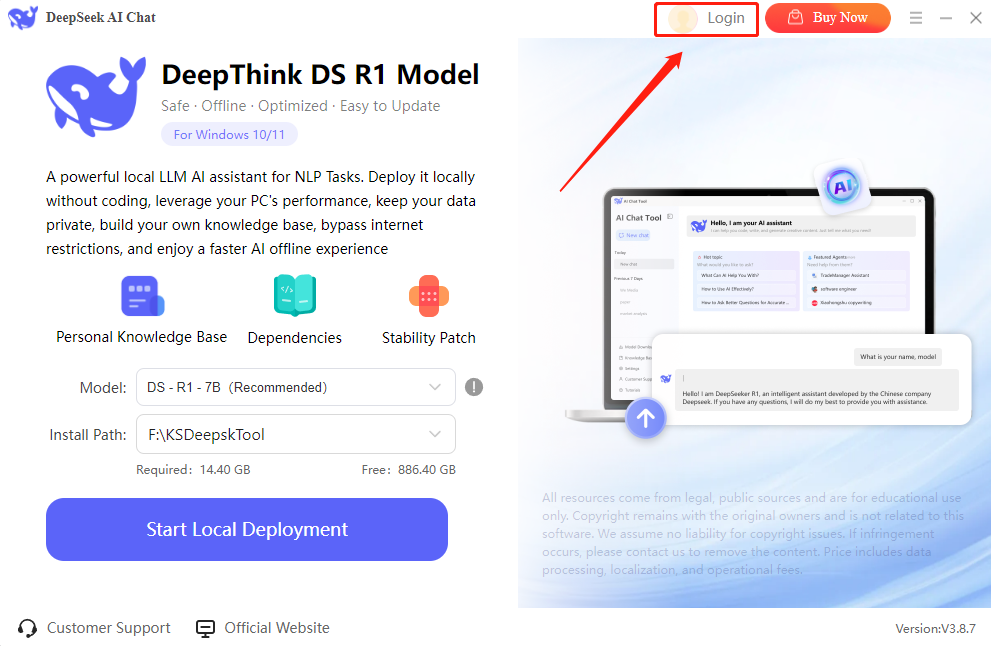Click the Official Website monitor icon
Screen dimensions: 991x646
click(x=205, y=628)
